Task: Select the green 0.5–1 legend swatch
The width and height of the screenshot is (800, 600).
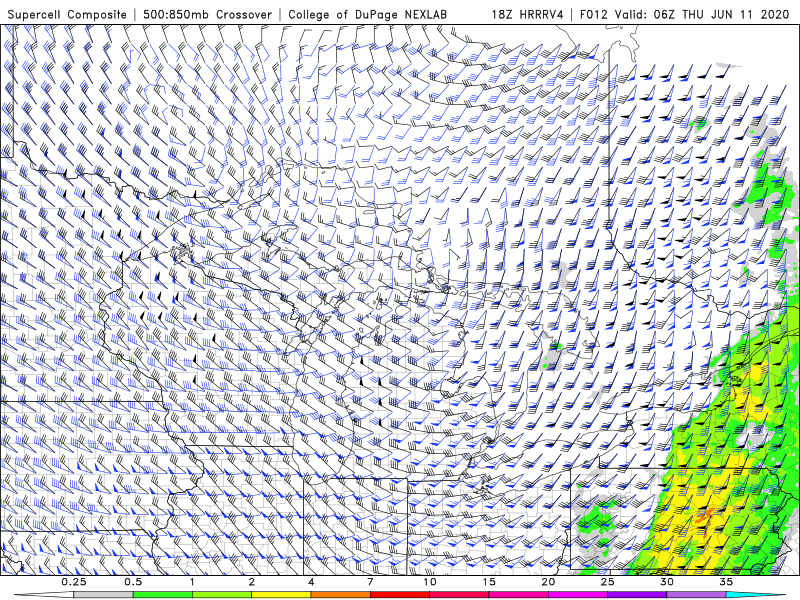Action: tap(163, 595)
